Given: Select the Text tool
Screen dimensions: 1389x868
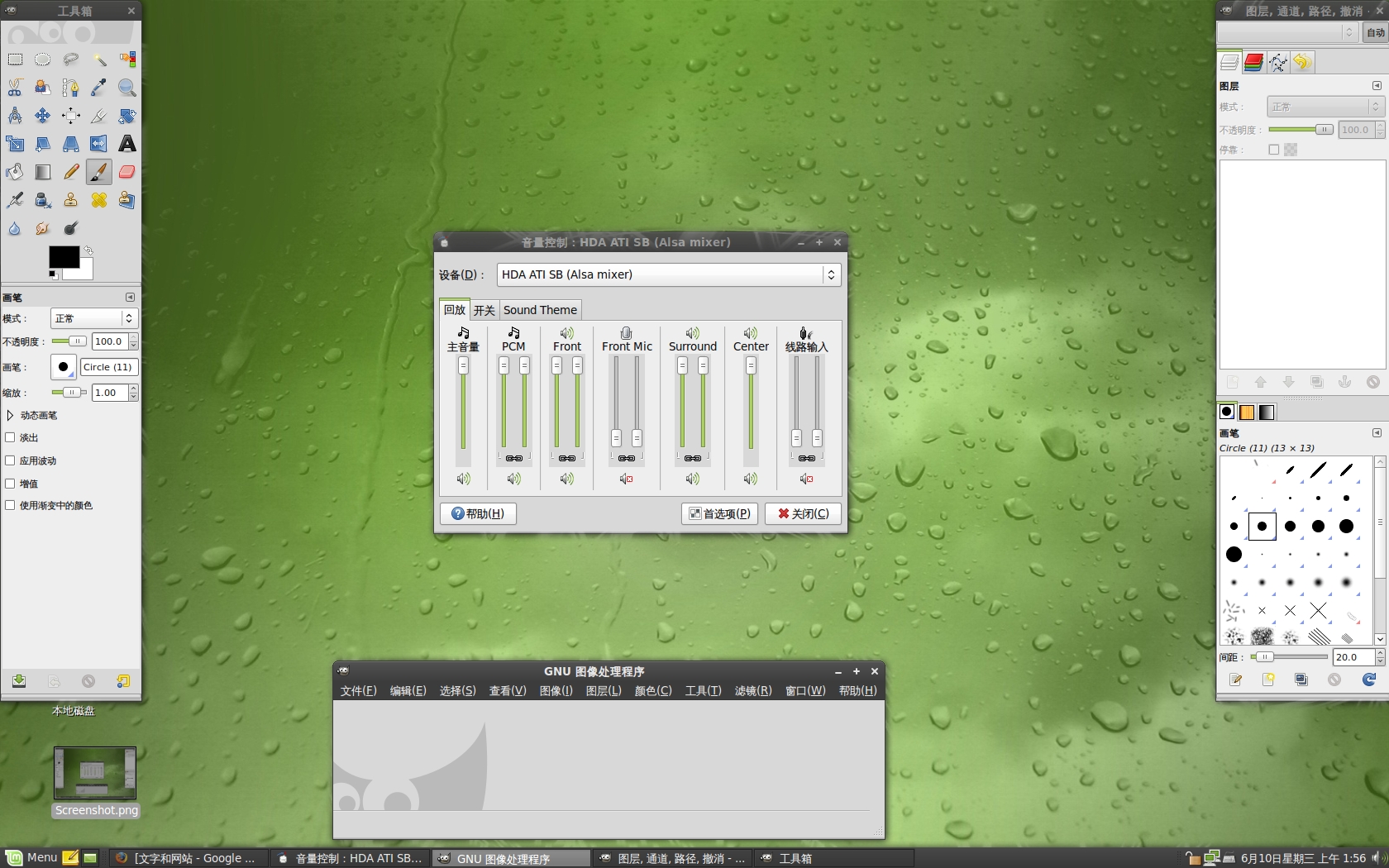Looking at the screenshot, I should tap(127, 144).
